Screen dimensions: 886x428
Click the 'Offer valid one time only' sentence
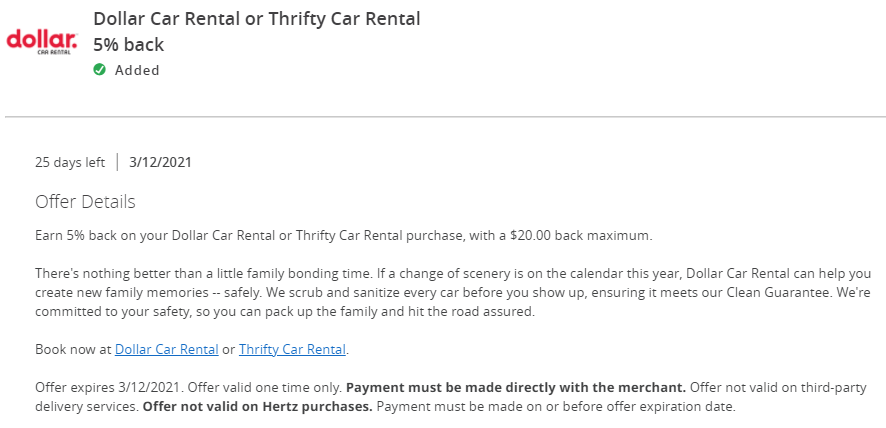tap(265, 388)
